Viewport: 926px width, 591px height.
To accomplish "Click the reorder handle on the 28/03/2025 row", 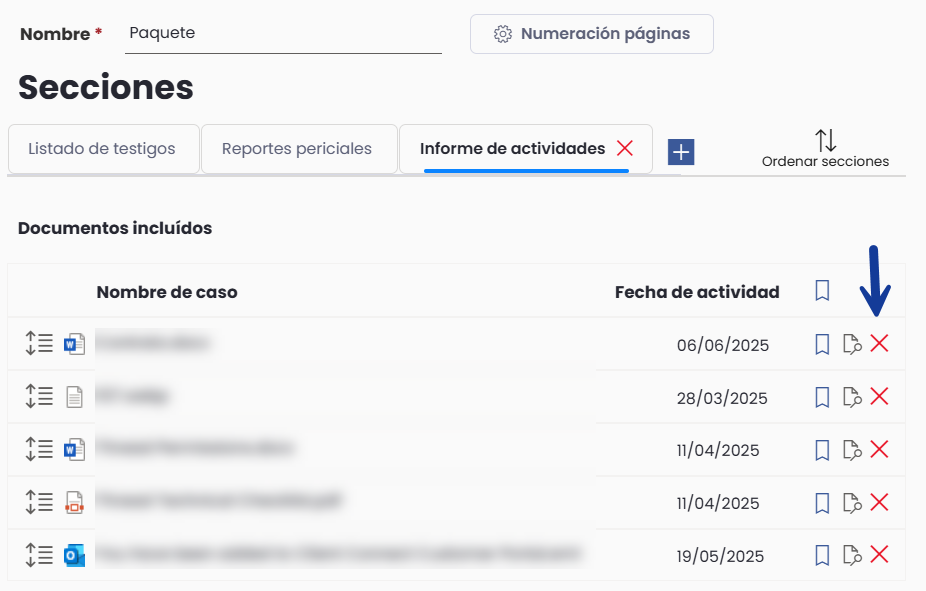I will coord(39,396).
